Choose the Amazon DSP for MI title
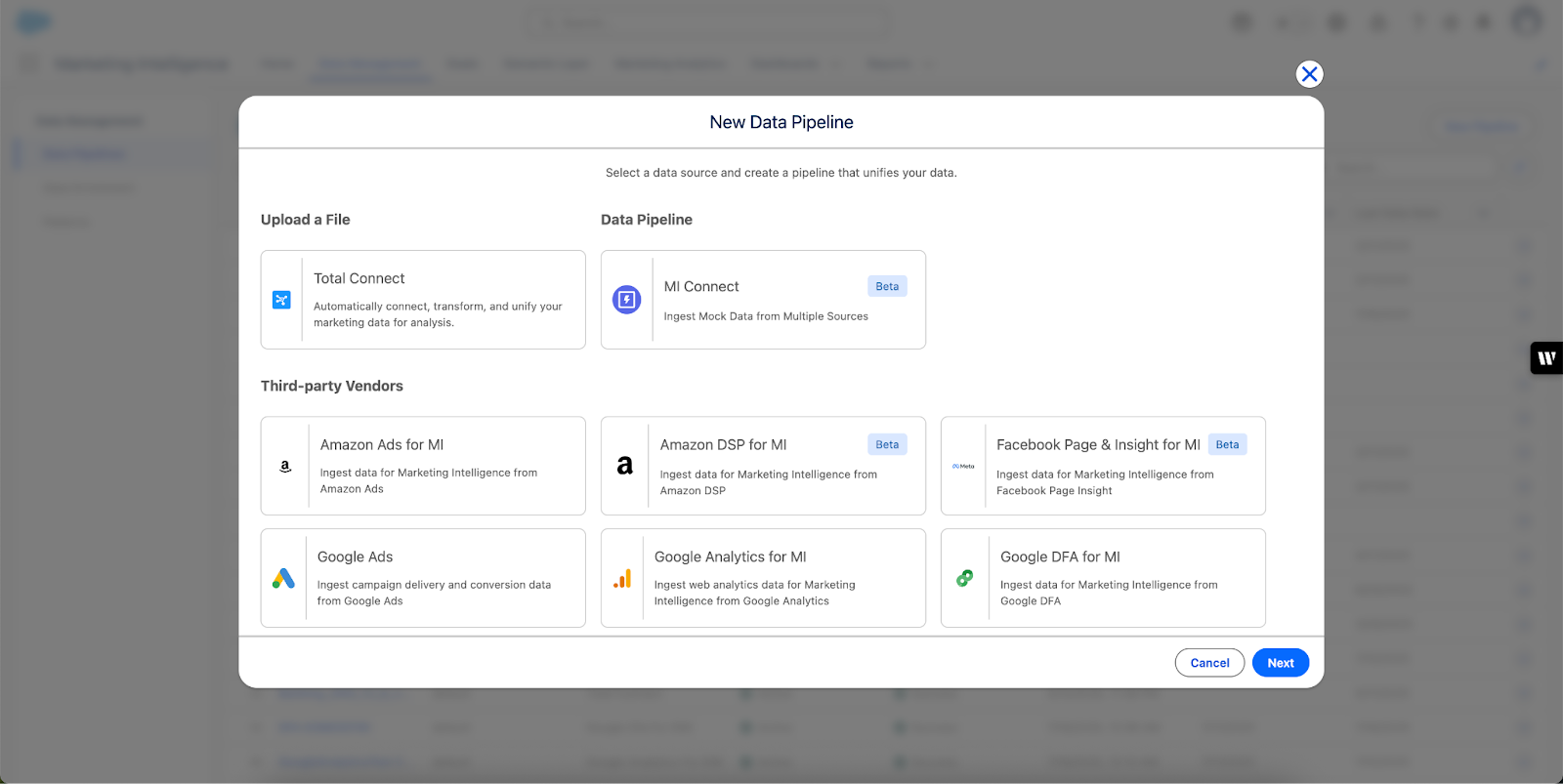Image resolution: width=1563 pixels, height=784 pixels. [x=723, y=444]
